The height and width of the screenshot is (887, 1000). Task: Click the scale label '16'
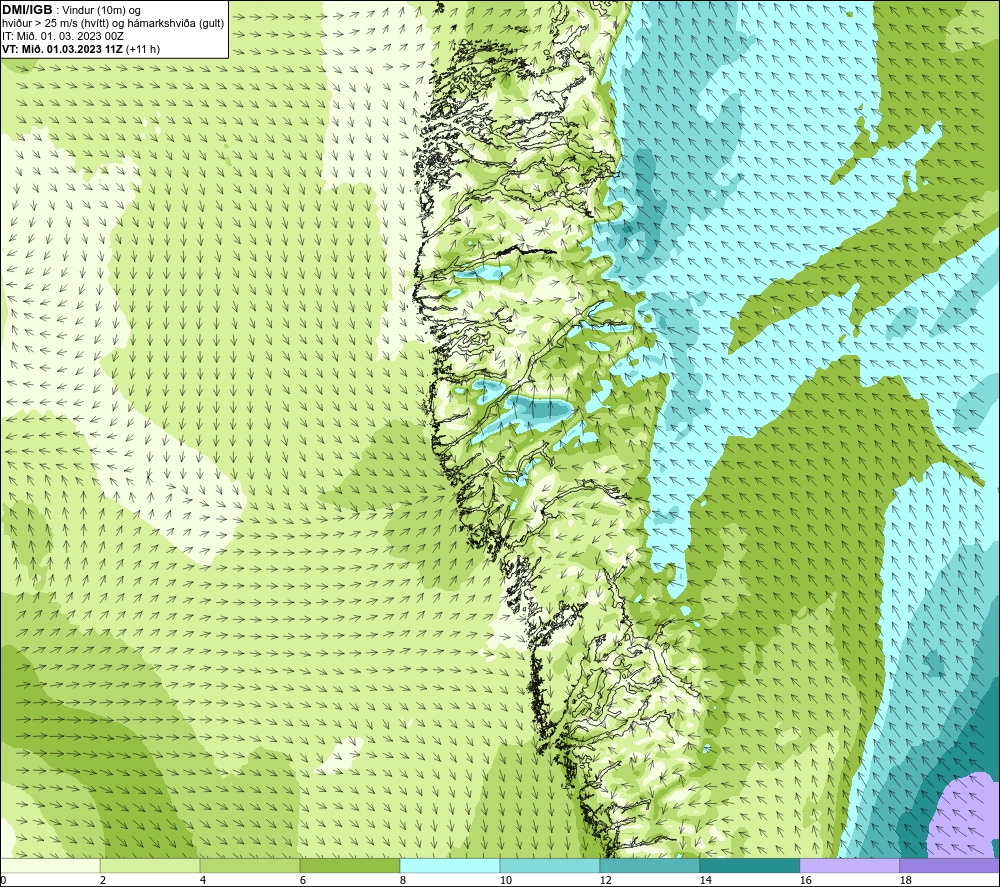click(805, 880)
